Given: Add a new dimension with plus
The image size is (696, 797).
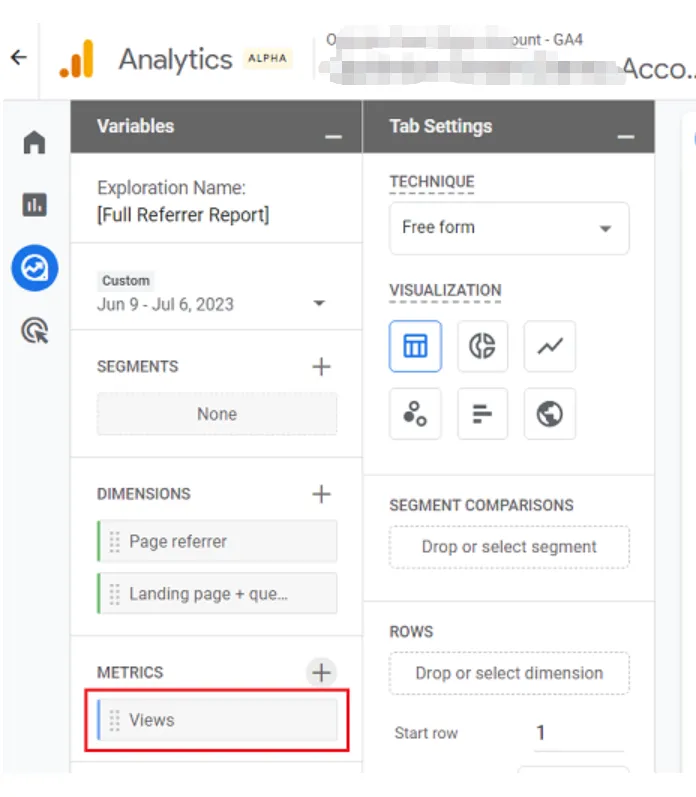Looking at the screenshot, I should point(321,494).
